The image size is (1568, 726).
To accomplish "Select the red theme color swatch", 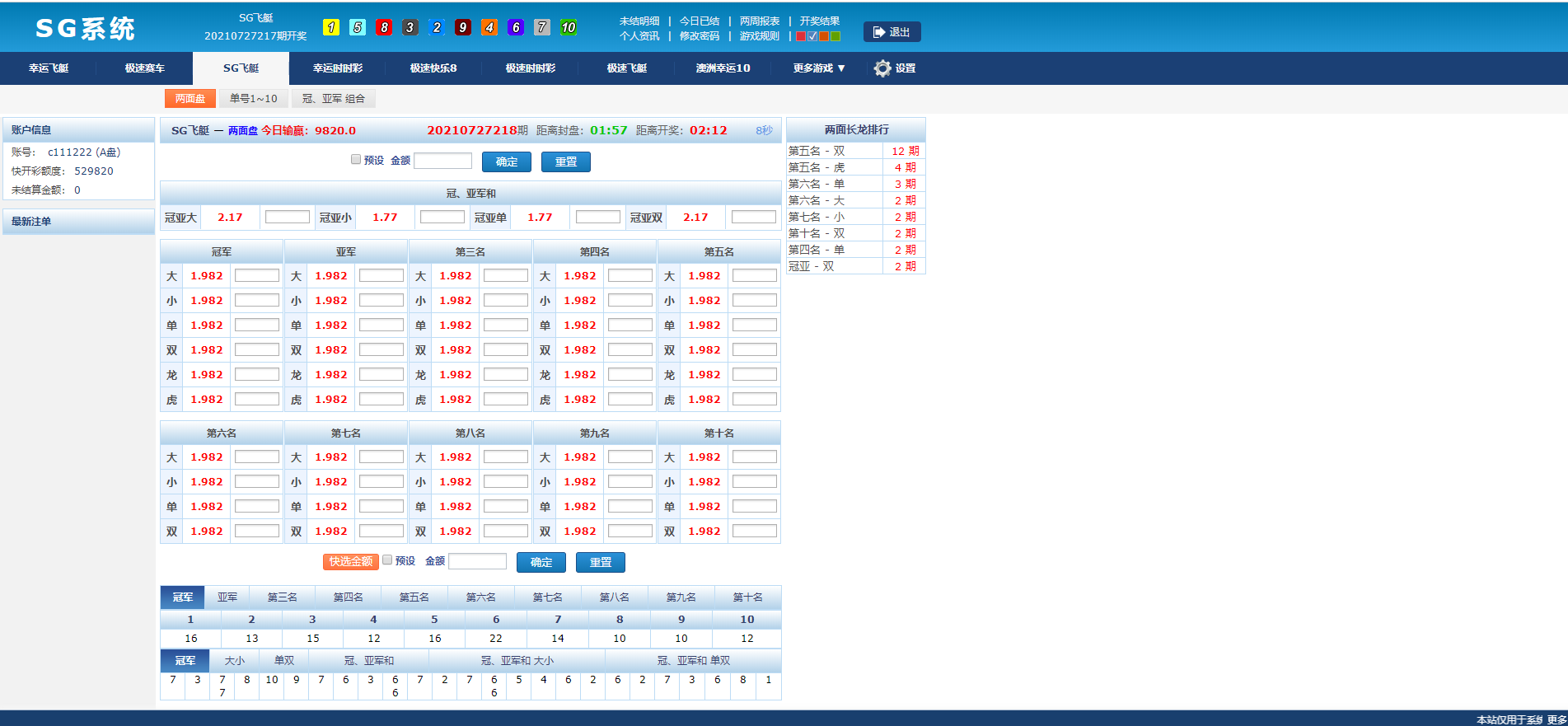I will tap(801, 36).
